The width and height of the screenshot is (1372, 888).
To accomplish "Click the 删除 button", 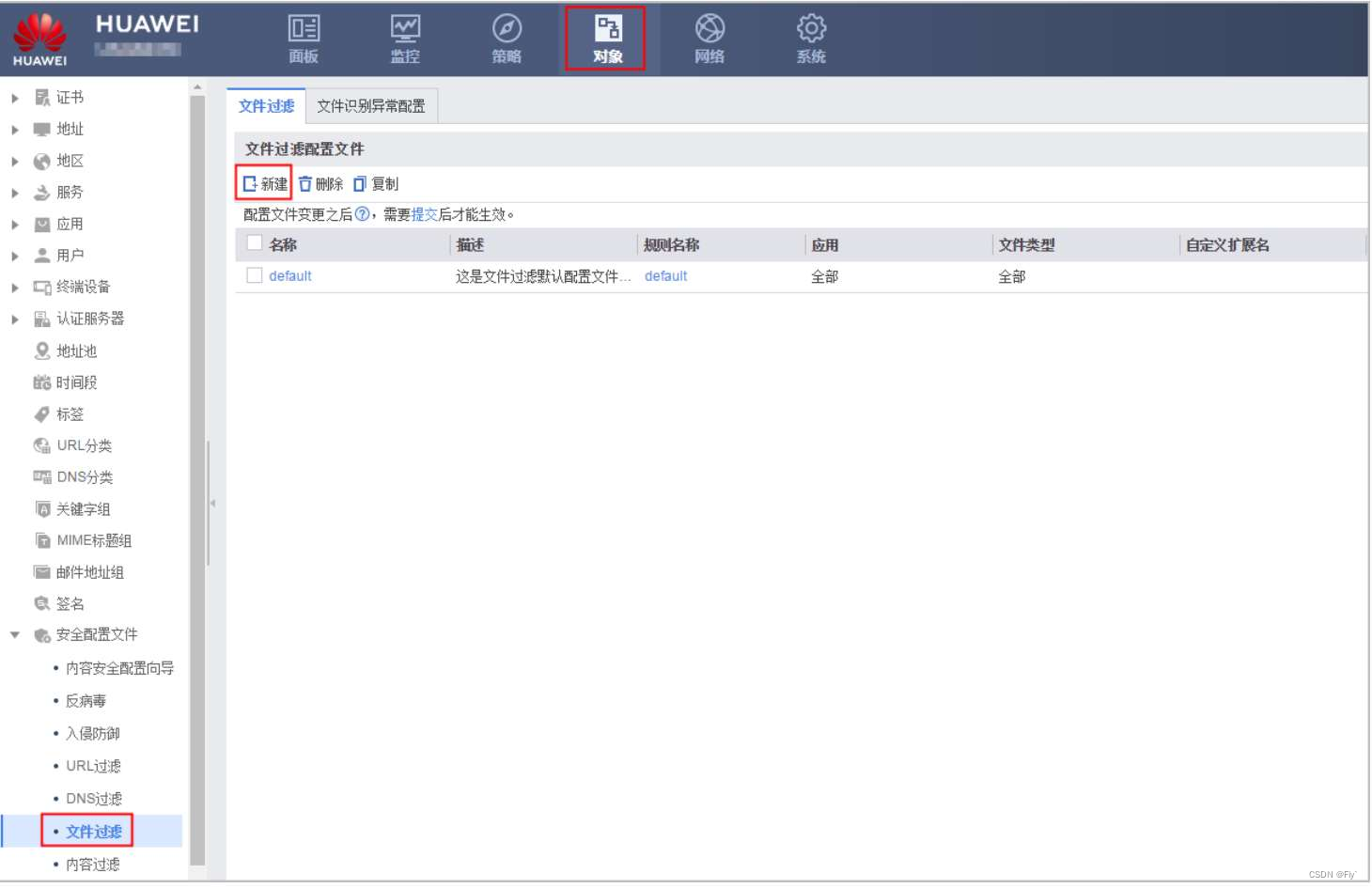I will tap(320, 184).
